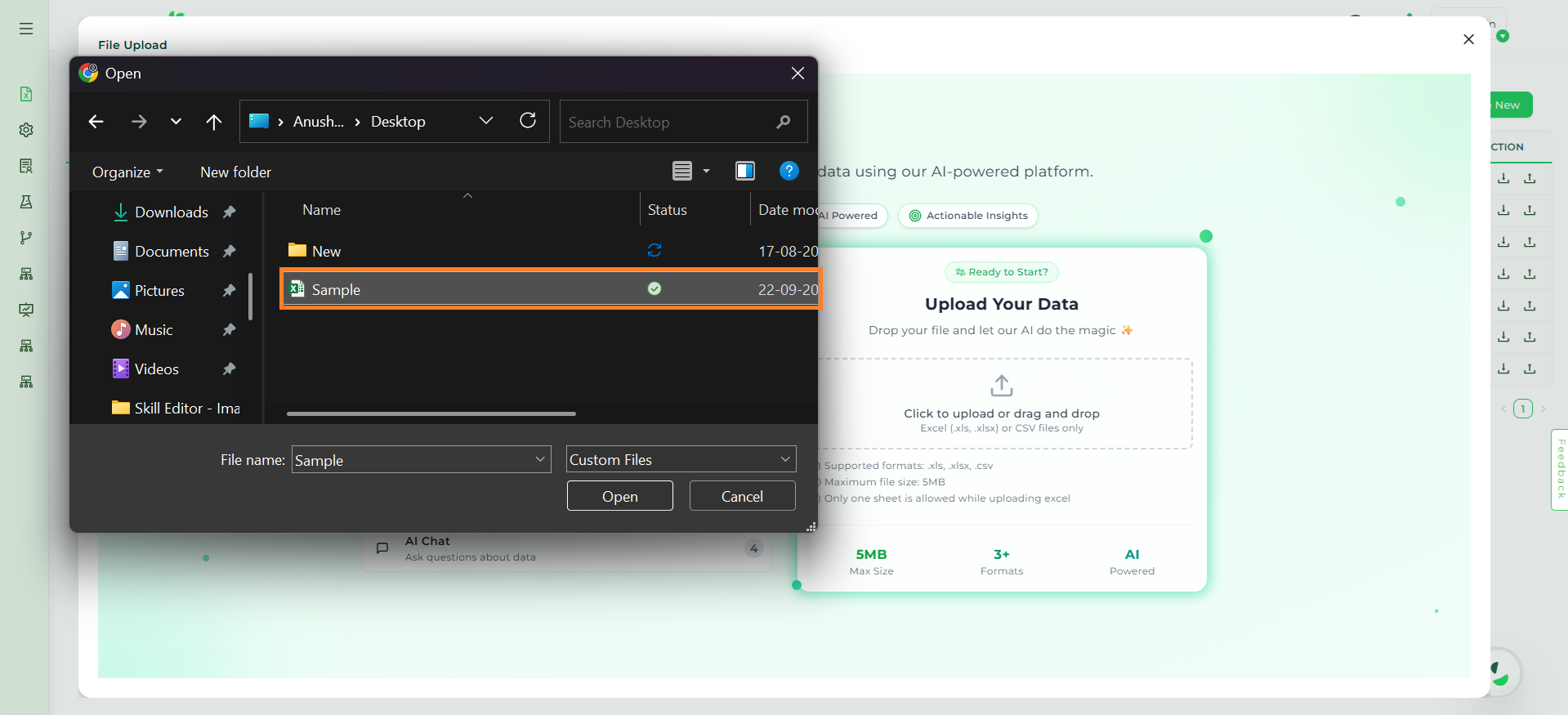This screenshot has height=715, width=1568.
Task: Click New folder in the toolbar
Action: coord(235,172)
